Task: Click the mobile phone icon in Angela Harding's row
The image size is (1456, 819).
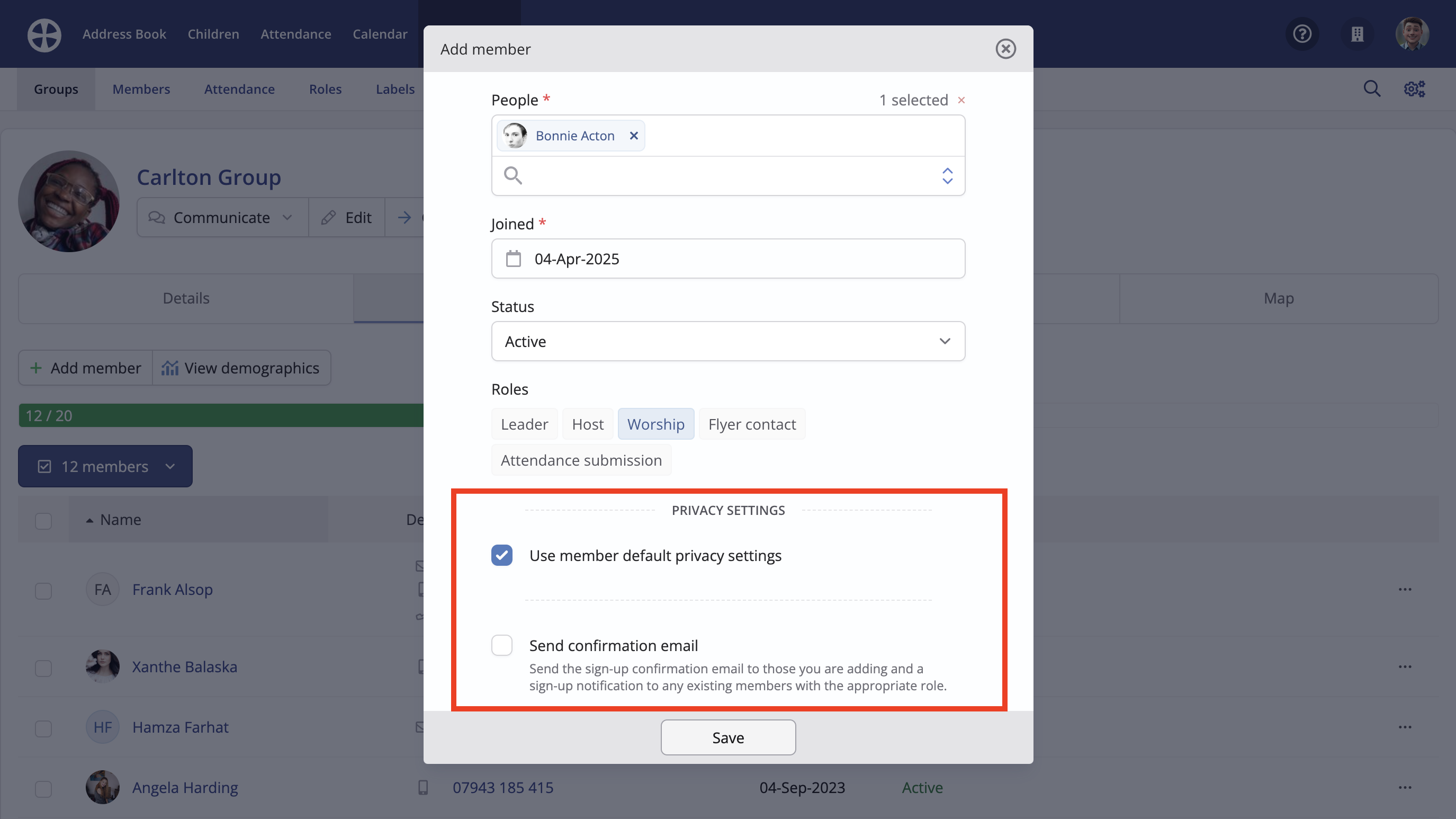Action: [x=423, y=787]
